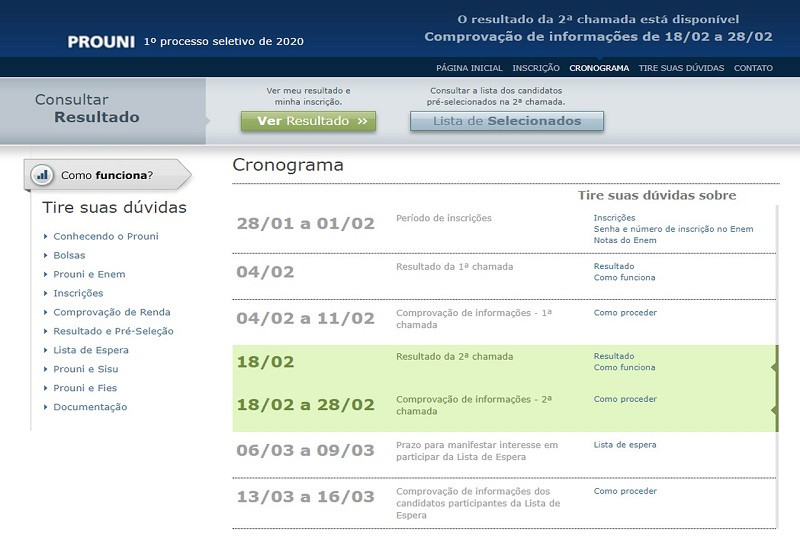Open the Tire suas dúvidas menu item
The width and height of the screenshot is (800, 550).
tap(681, 68)
